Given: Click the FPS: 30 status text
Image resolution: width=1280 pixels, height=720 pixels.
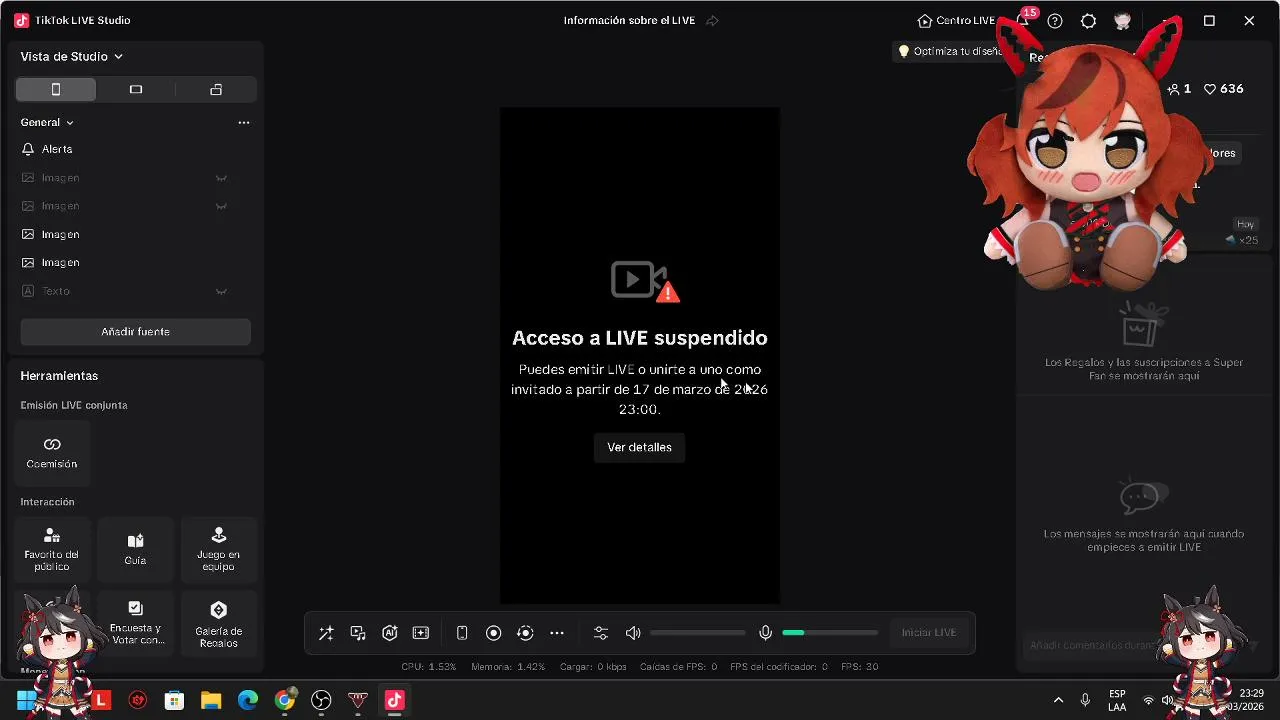Looking at the screenshot, I should [859, 666].
